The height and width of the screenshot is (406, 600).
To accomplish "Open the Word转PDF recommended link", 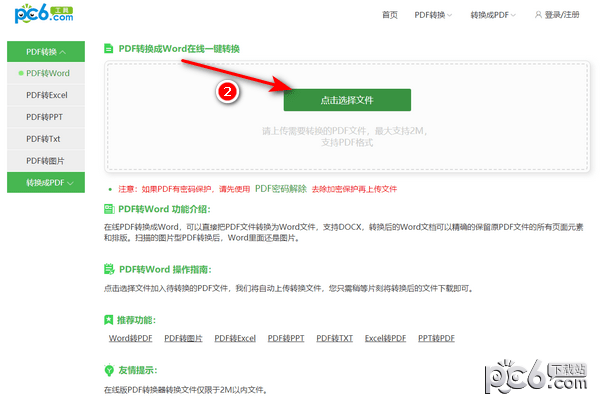I will 130,339.
